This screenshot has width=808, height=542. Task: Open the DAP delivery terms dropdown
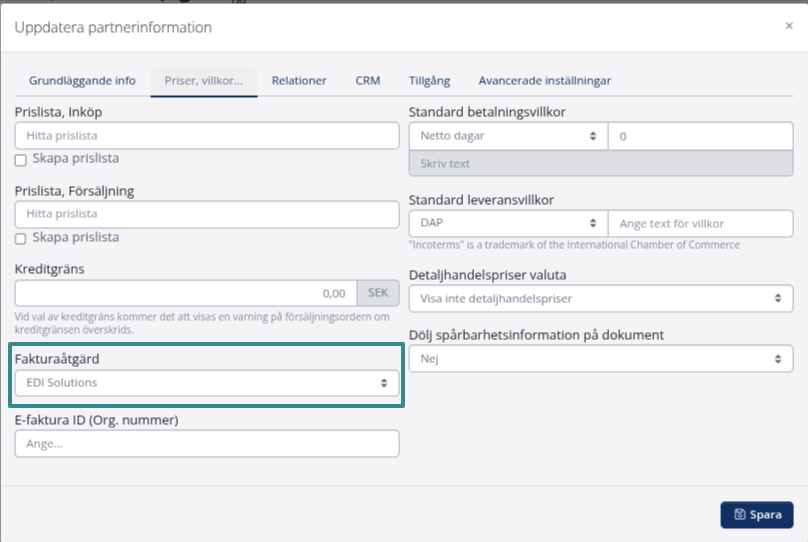point(508,224)
